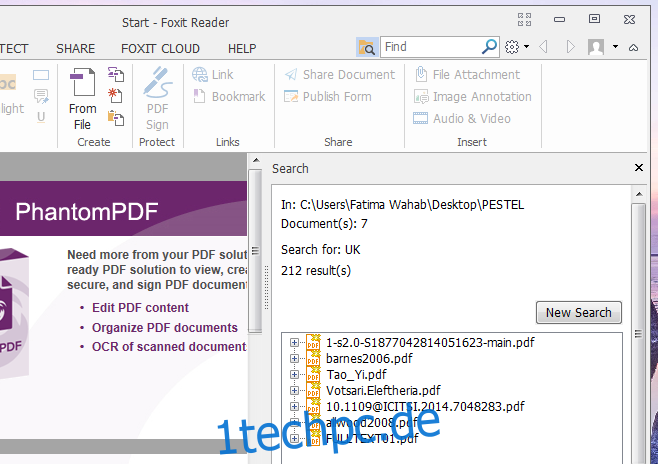The image size is (658, 464).
Task: Click inside the Find input field
Action: click(x=431, y=47)
